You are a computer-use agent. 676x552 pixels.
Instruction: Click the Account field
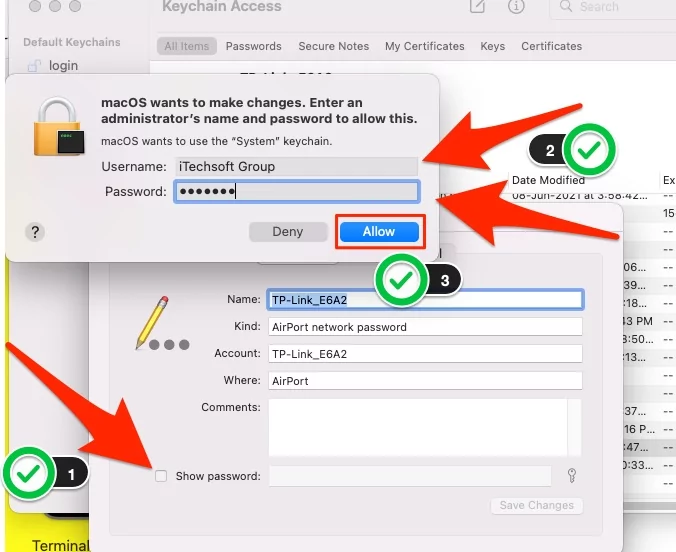425,354
